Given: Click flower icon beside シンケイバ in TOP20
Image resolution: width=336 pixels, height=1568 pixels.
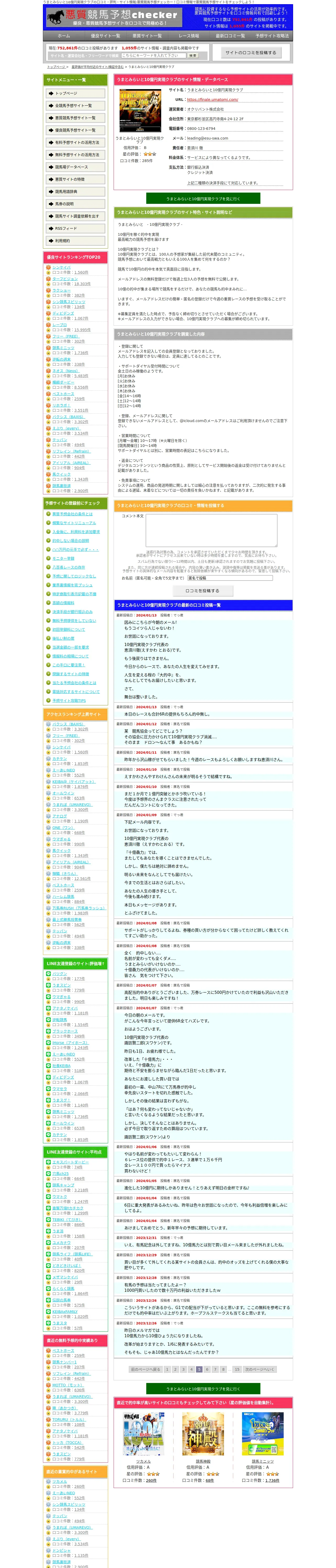Looking at the screenshot, I should tap(49, 268).
